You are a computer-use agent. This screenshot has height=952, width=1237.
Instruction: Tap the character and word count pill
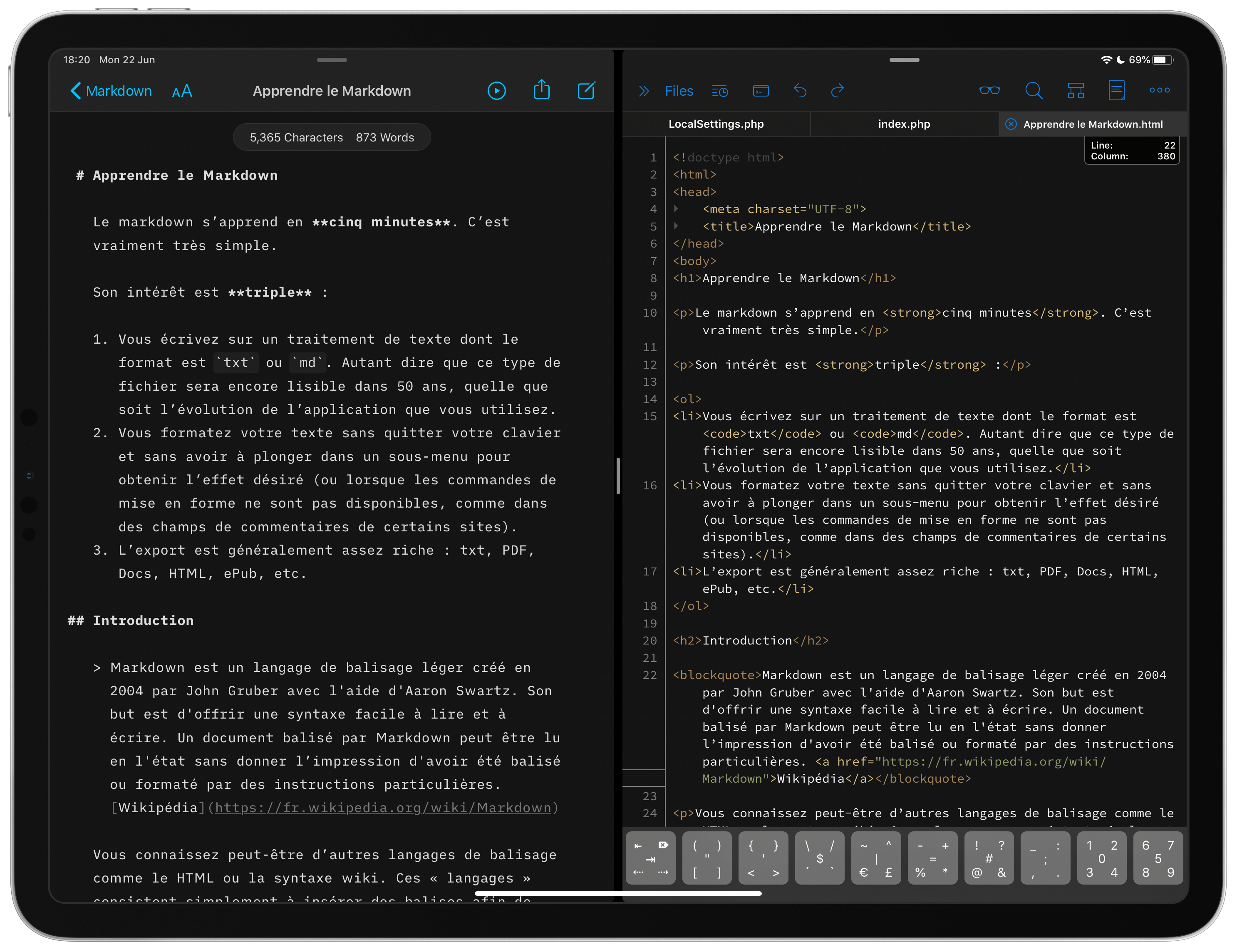[x=332, y=138]
